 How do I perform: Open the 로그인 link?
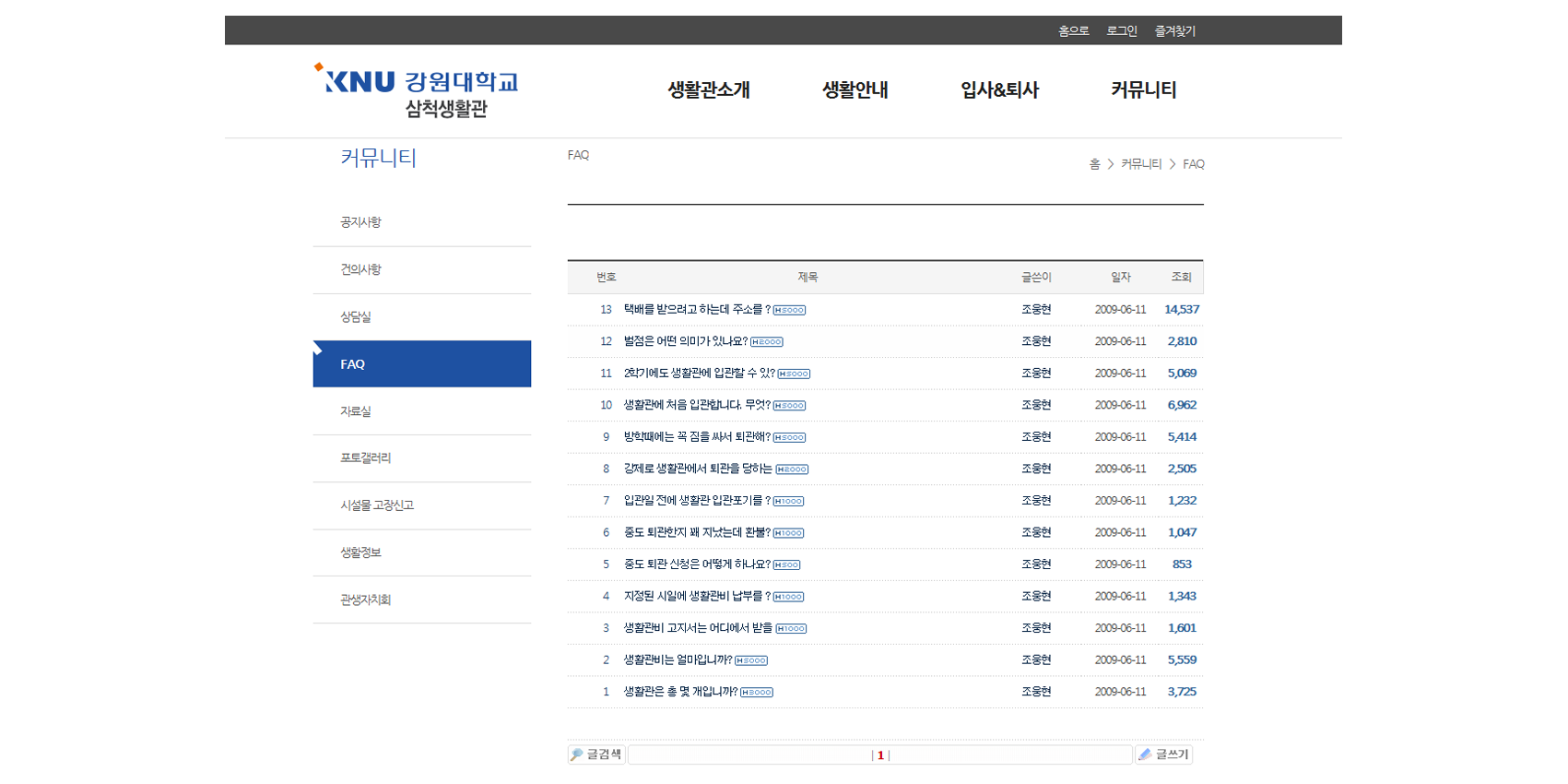[1122, 31]
